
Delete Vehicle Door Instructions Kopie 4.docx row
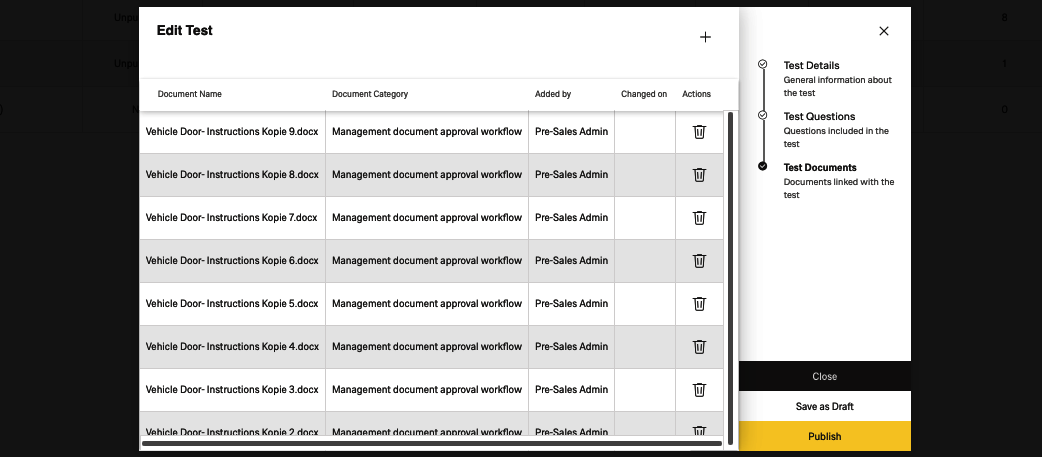point(700,347)
